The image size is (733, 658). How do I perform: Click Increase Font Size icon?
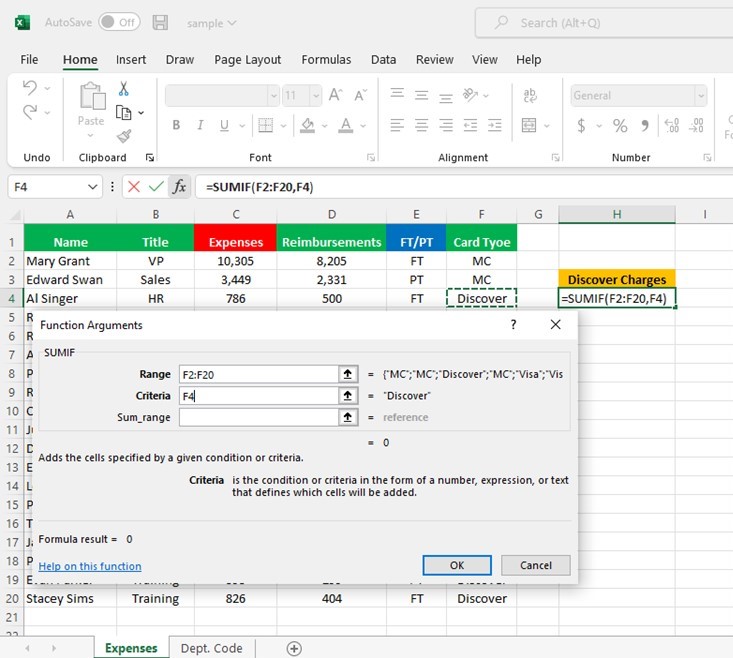pos(336,95)
